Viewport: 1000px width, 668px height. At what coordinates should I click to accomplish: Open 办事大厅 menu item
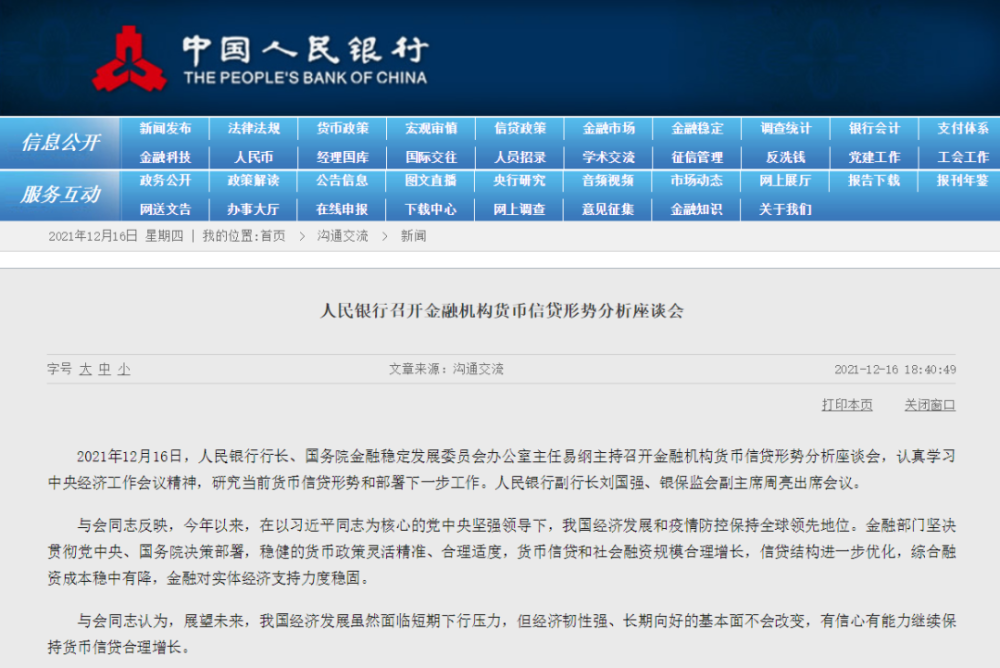[254, 209]
